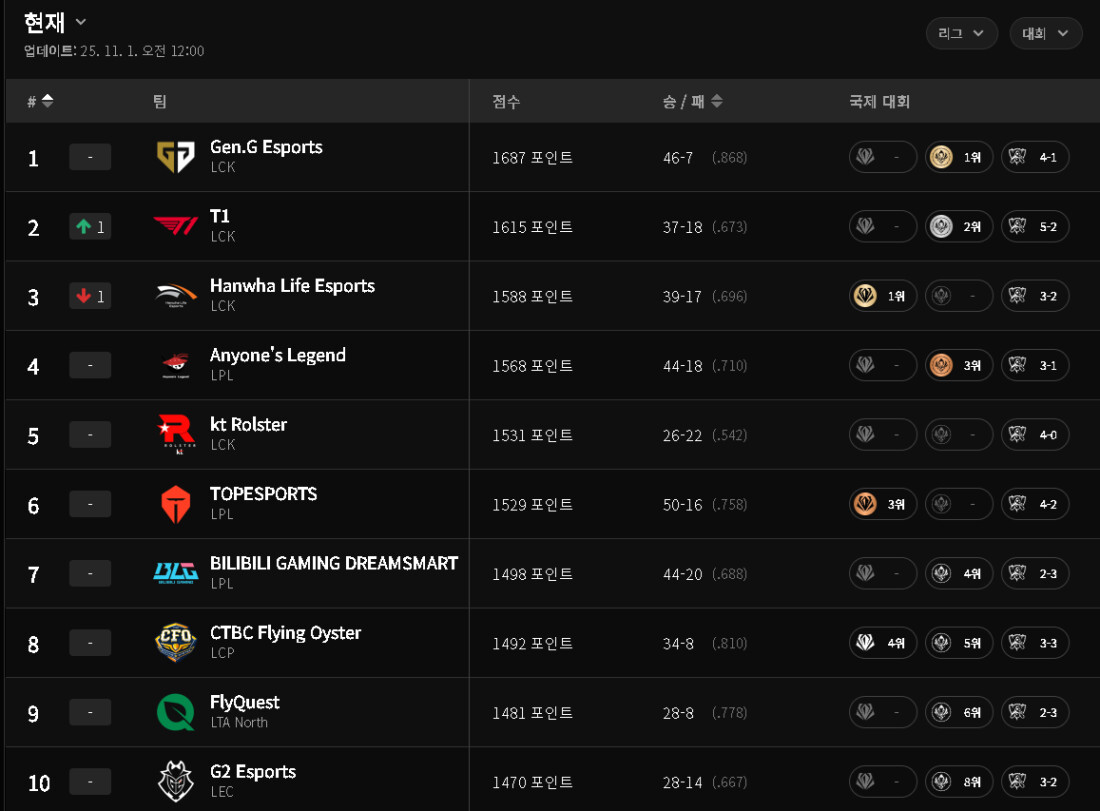Open the 대회 filter dropdown
The width and height of the screenshot is (1100, 811).
[x=1045, y=33]
